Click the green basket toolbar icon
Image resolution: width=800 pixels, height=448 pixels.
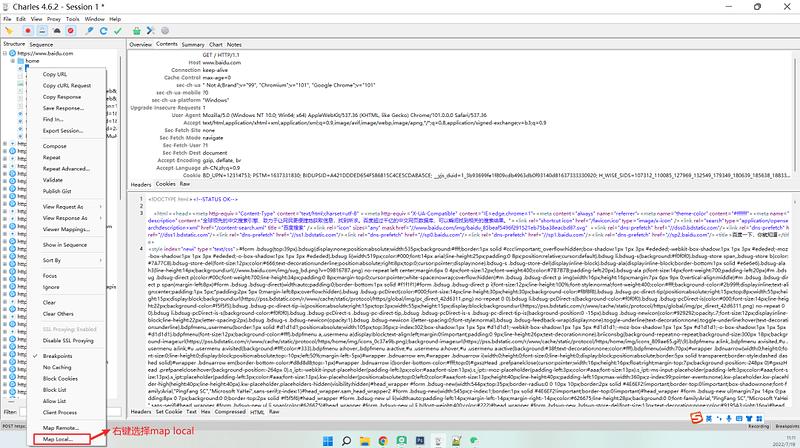[x=136, y=31]
